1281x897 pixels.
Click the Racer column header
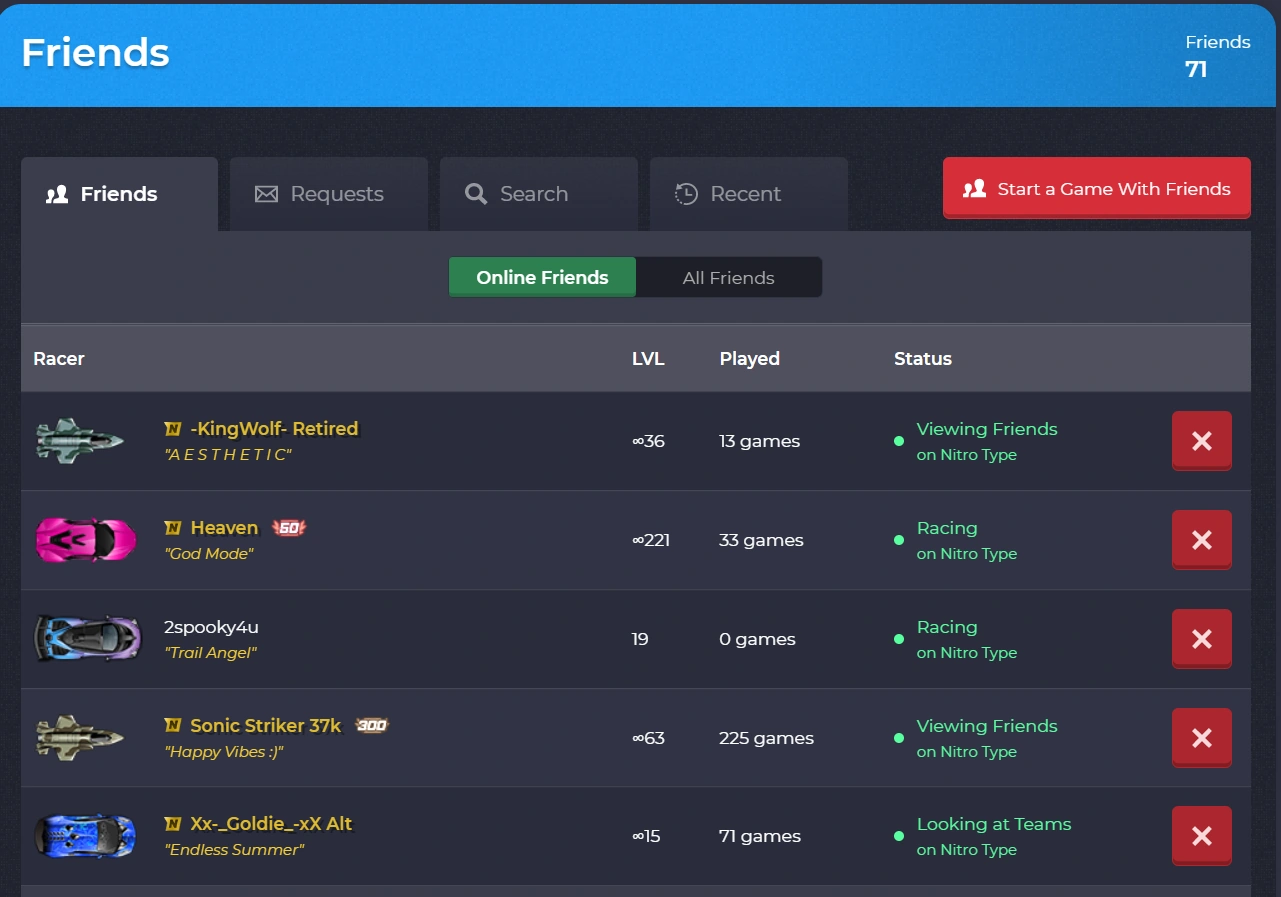tap(59, 358)
